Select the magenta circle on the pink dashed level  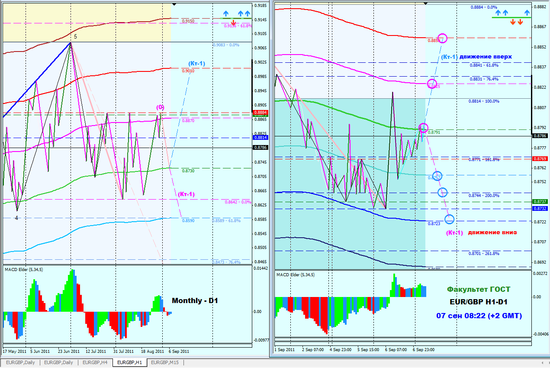pyautogui.click(x=432, y=83)
